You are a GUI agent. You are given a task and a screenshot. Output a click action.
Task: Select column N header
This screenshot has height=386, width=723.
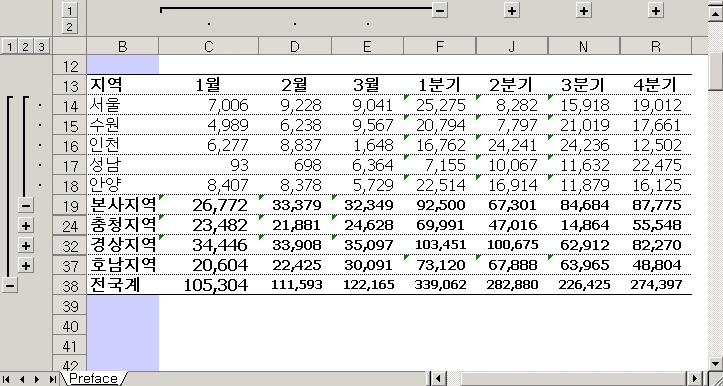point(584,46)
